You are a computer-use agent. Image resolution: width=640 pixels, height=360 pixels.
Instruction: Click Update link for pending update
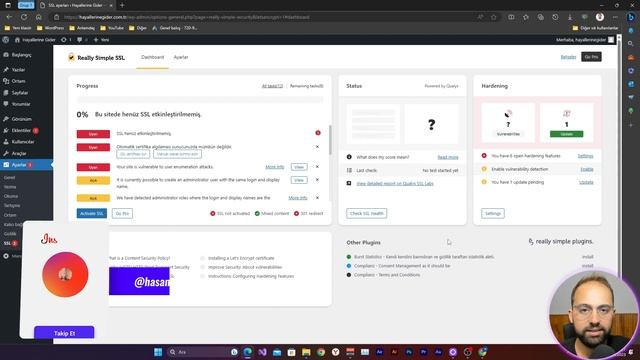click(586, 182)
